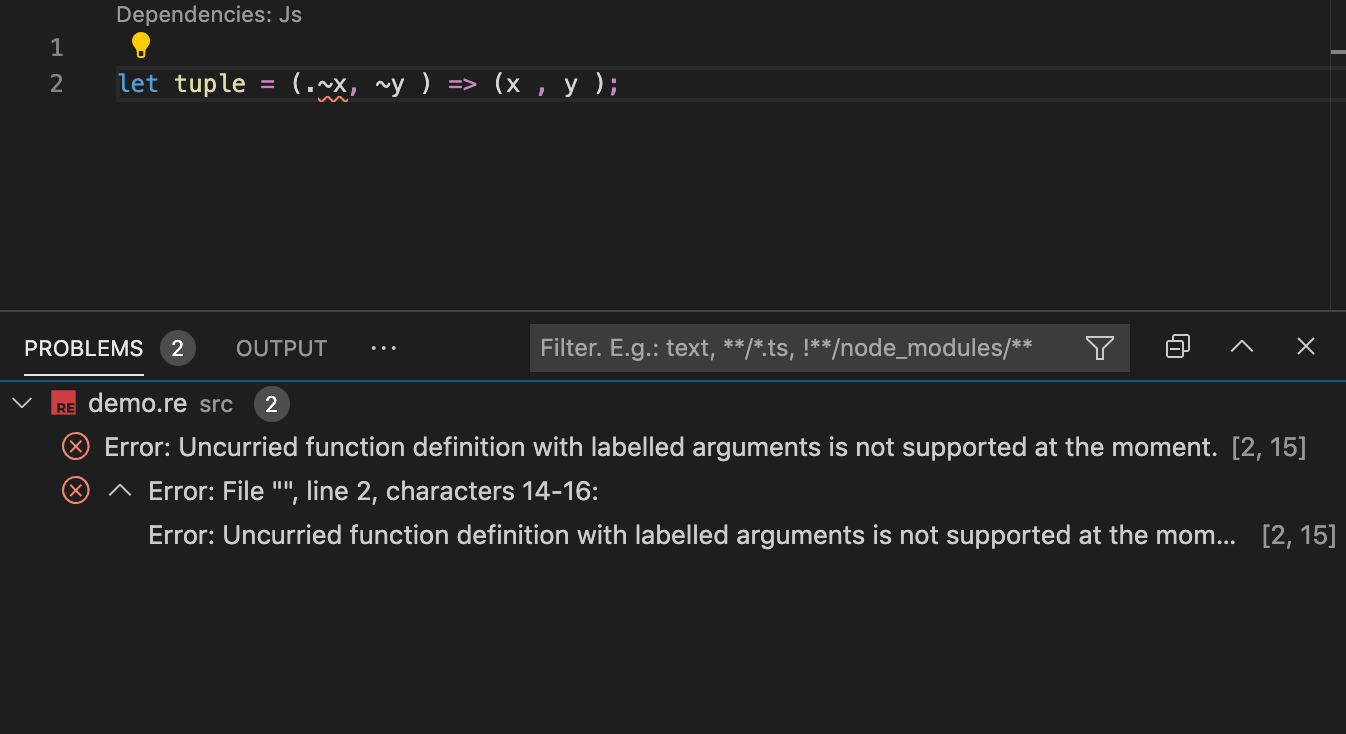The width and height of the screenshot is (1346, 734).
Task: Open the filter funnel options in Problems
Action: tap(1099, 348)
